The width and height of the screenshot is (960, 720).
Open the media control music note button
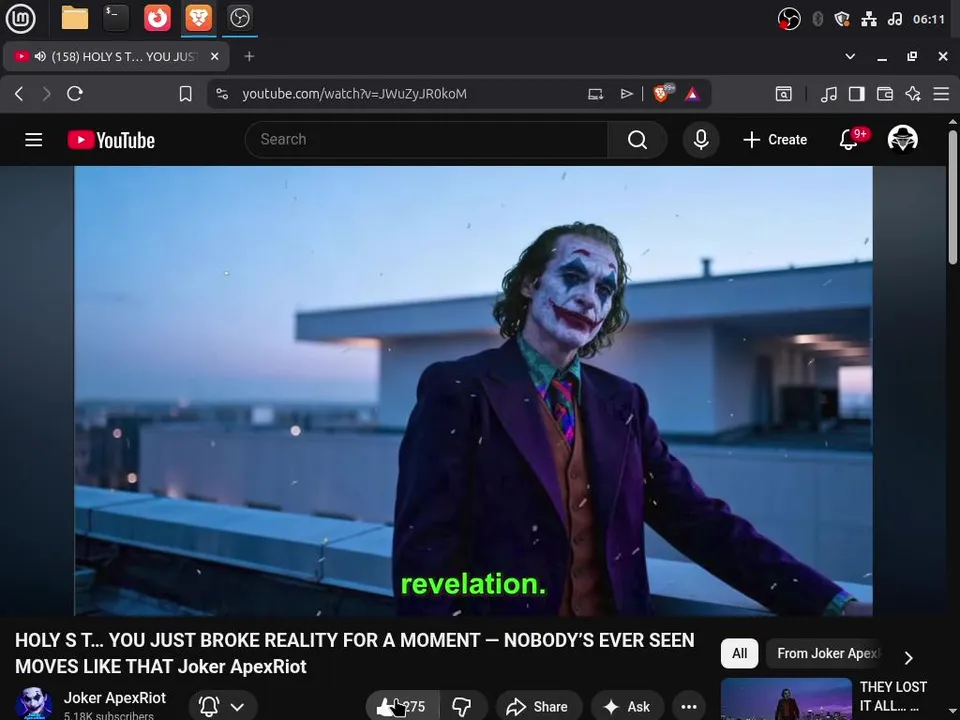(x=828, y=94)
